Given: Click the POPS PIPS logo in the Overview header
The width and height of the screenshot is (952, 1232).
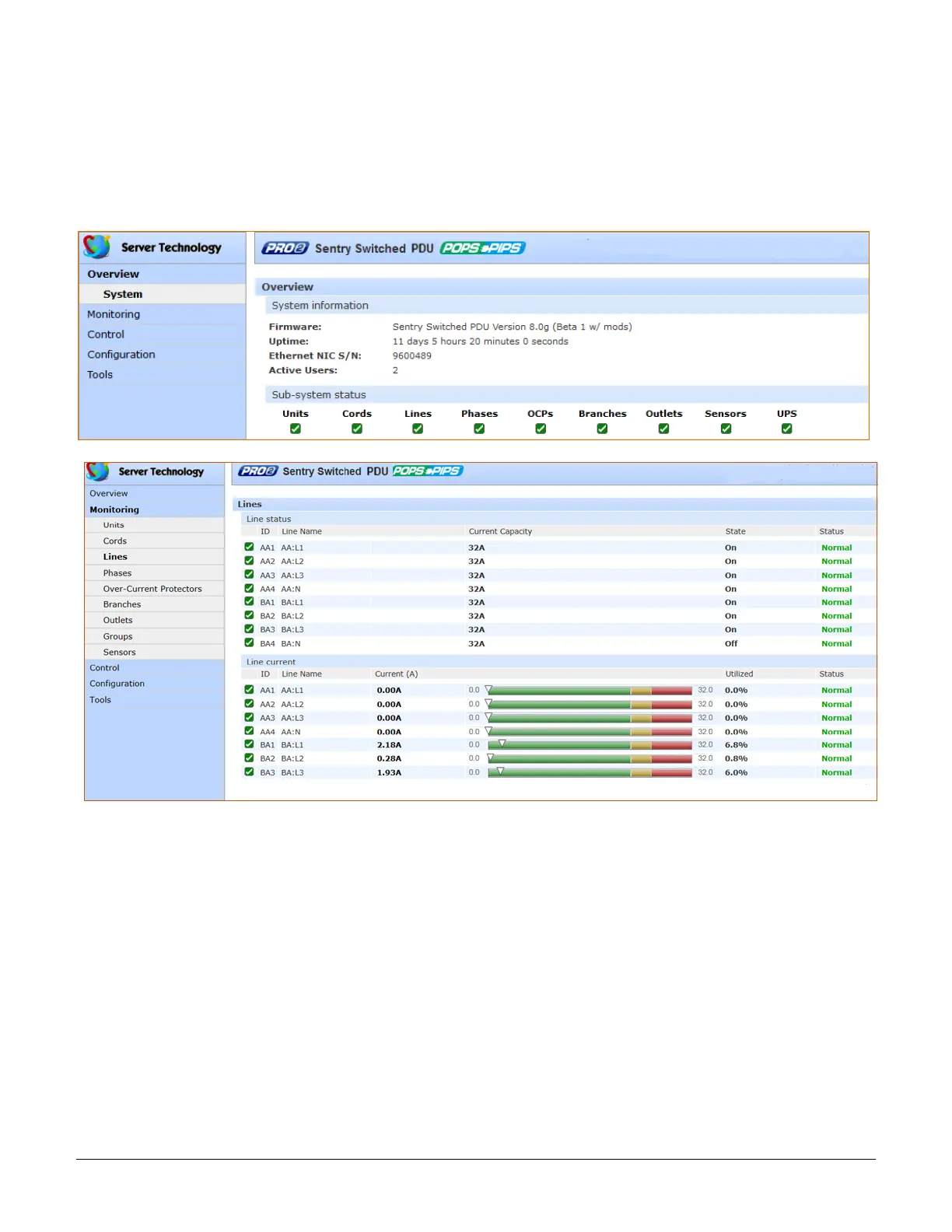Looking at the screenshot, I should click(482, 248).
